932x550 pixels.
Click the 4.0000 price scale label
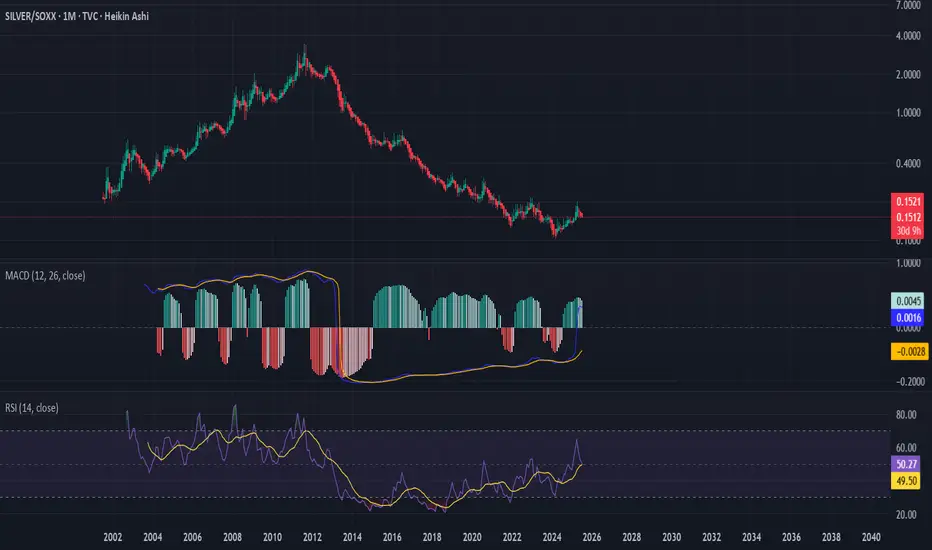click(x=908, y=36)
